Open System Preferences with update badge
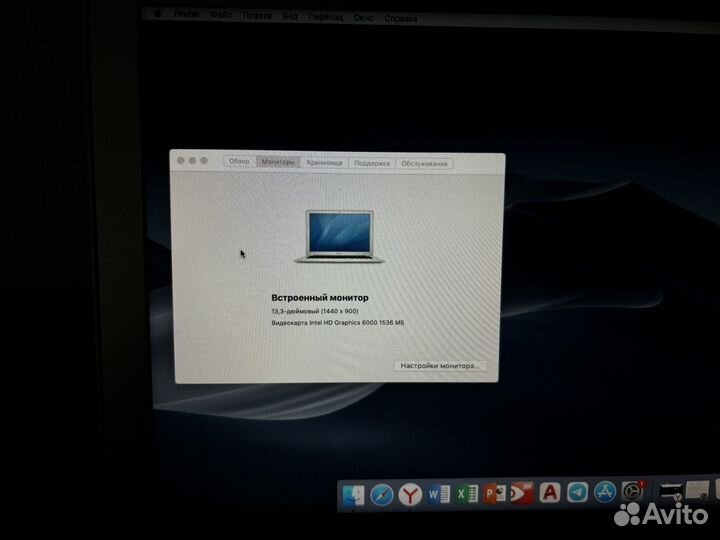The image size is (720, 540). (x=633, y=491)
